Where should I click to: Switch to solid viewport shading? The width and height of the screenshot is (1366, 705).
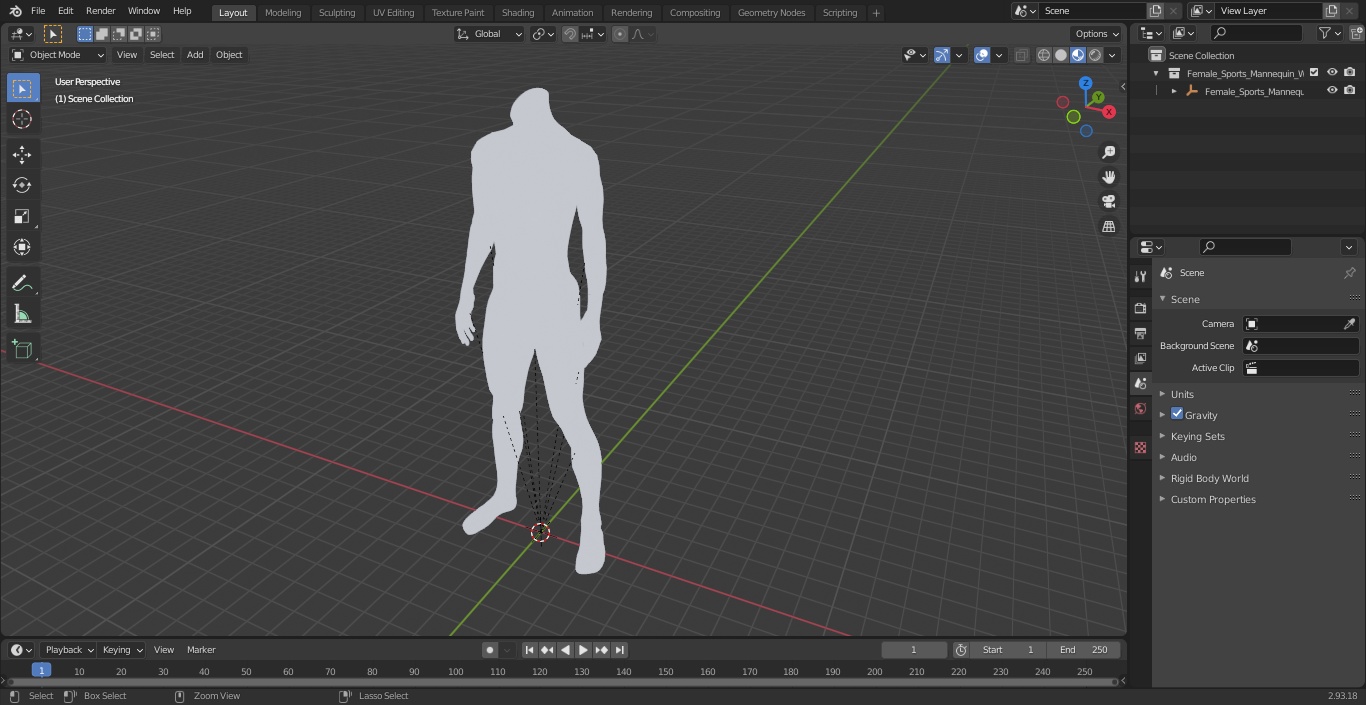[x=1061, y=55]
